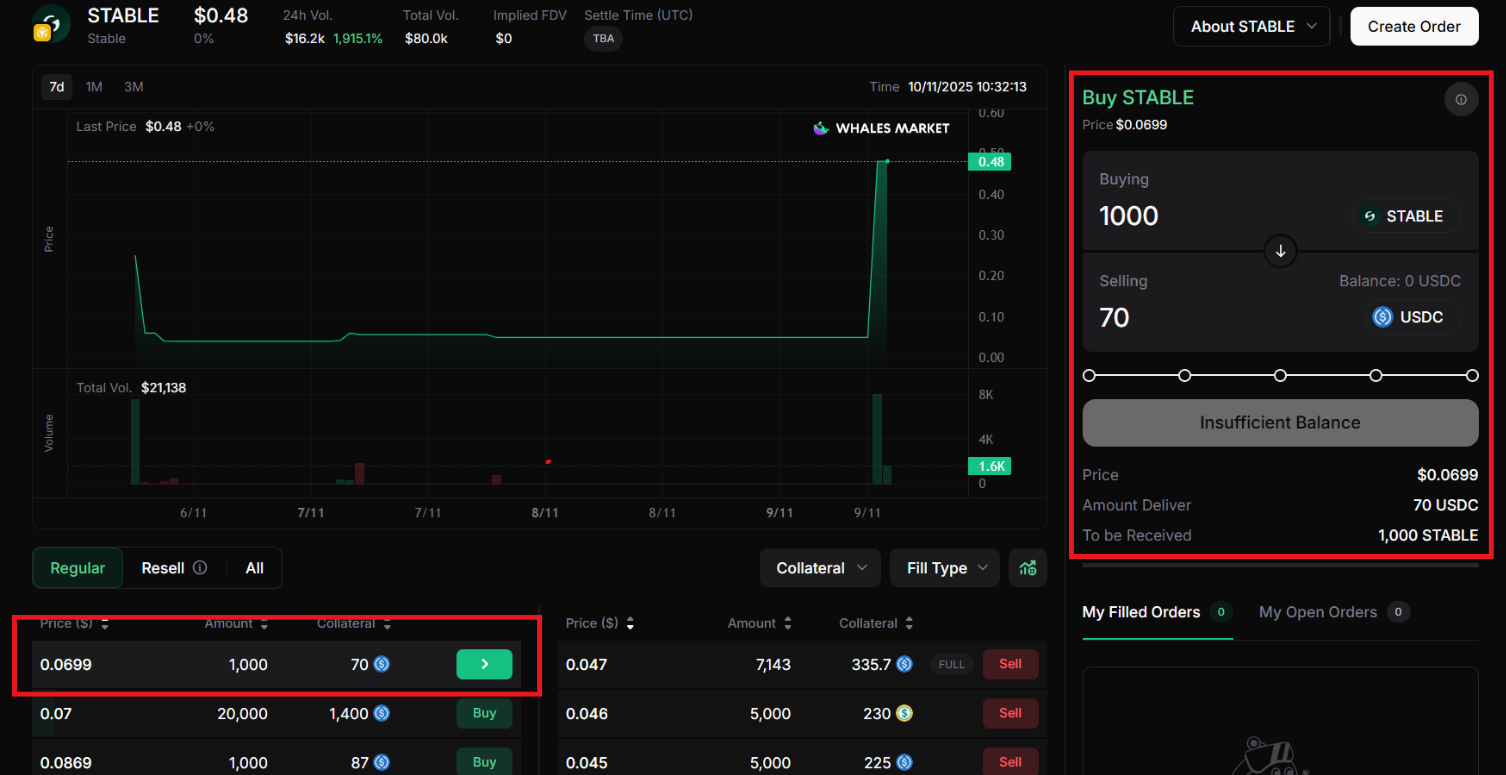Click the Create Order button
The width and height of the screenshot is (1506, 775).
(1413, 27)
